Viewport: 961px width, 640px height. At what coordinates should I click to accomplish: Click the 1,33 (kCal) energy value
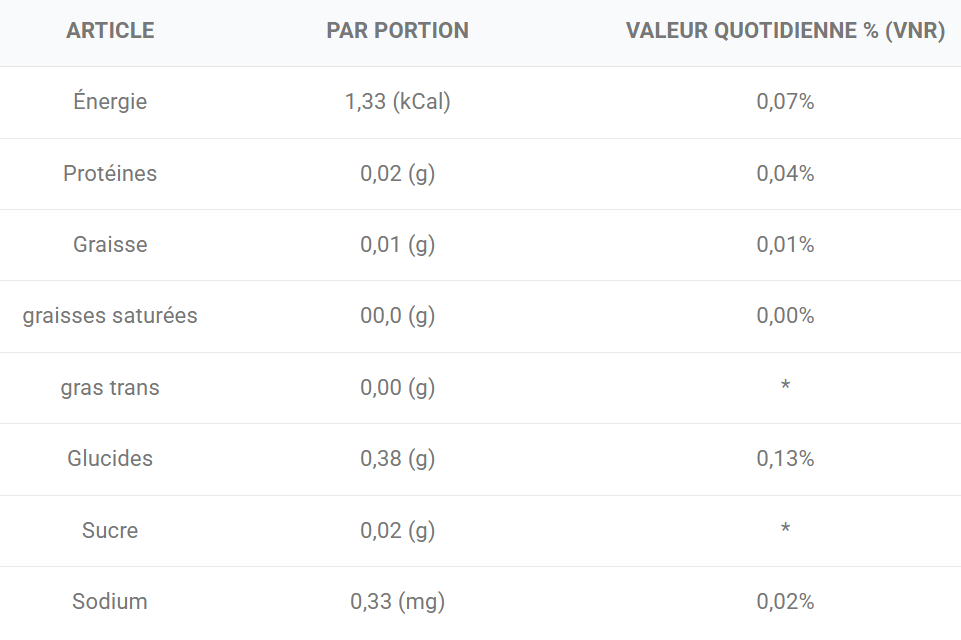[x=397, y=102]
